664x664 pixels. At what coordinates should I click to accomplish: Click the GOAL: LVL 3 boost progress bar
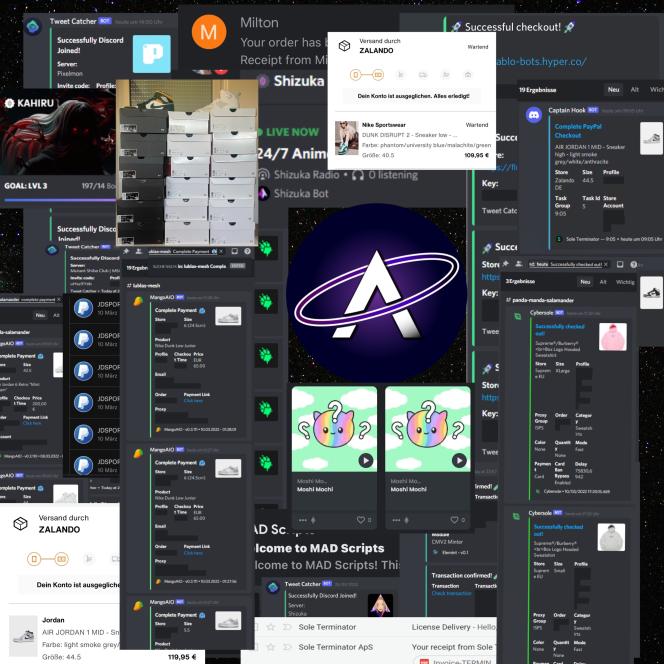pyautogui.click(x=58, y=200)
